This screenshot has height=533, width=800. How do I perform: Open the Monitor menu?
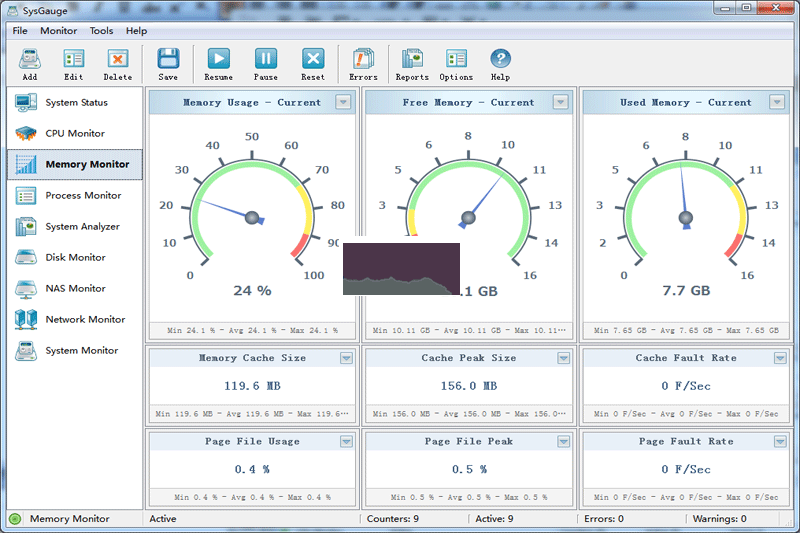point(58,31)
